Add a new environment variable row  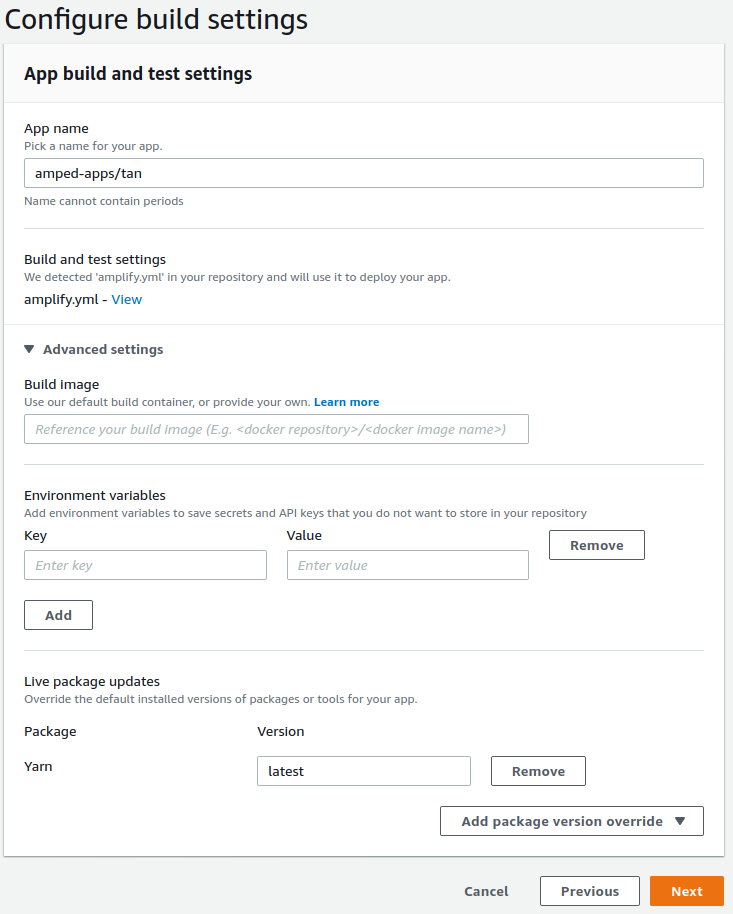tap(58, 615)
